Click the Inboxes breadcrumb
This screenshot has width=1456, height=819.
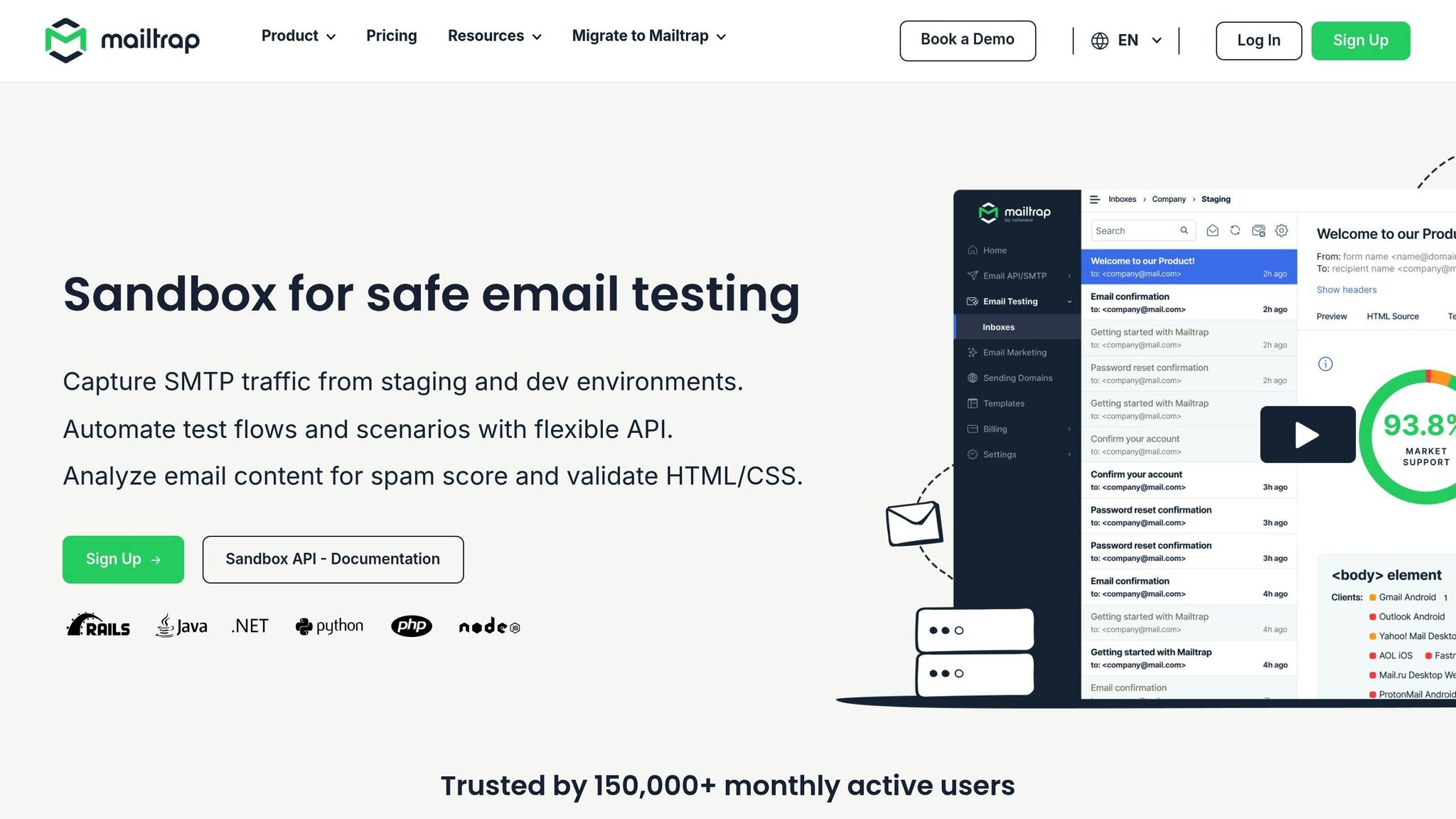click(x=1122, y=199)
